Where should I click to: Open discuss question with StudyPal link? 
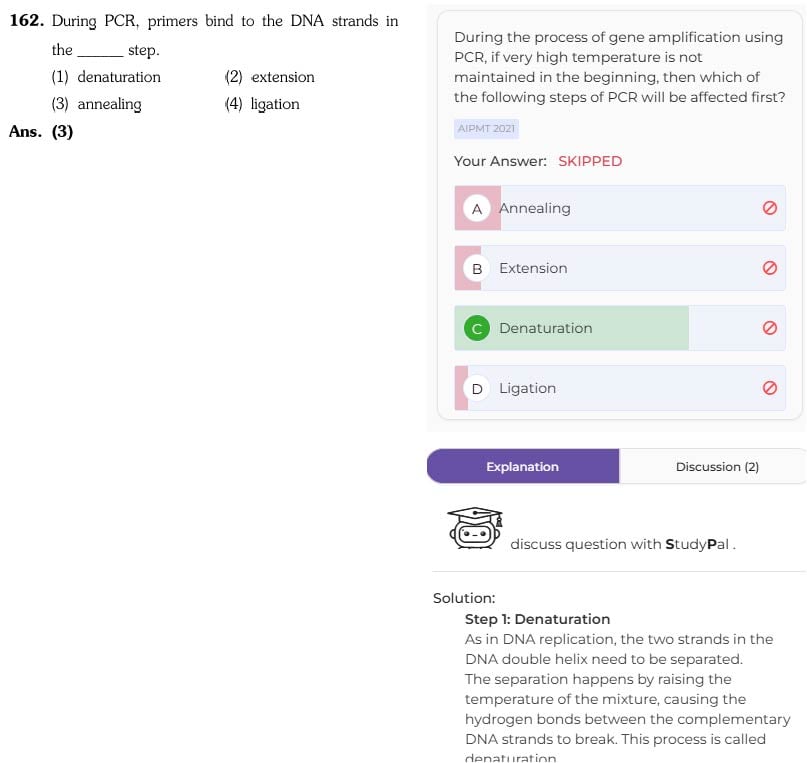tap(623, 544)
